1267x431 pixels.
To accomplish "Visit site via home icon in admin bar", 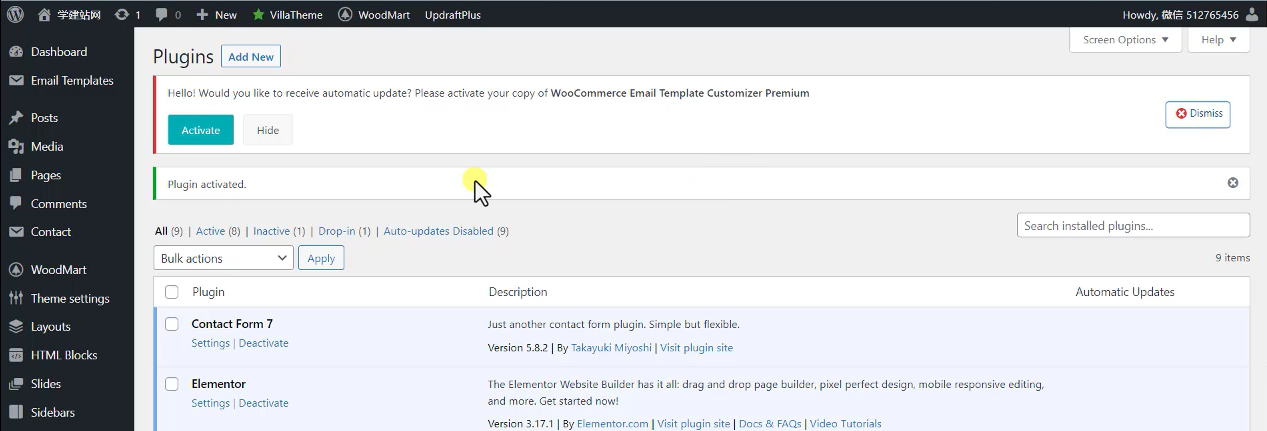I will (44, 14).
